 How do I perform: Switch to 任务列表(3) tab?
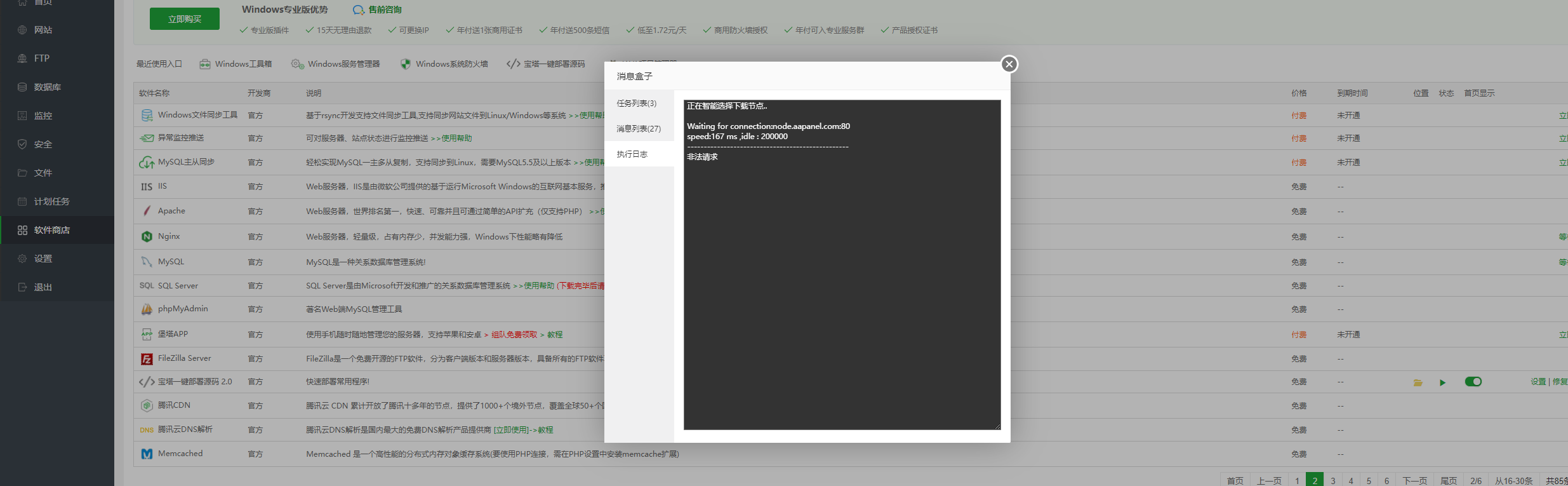tap(639, 103)
